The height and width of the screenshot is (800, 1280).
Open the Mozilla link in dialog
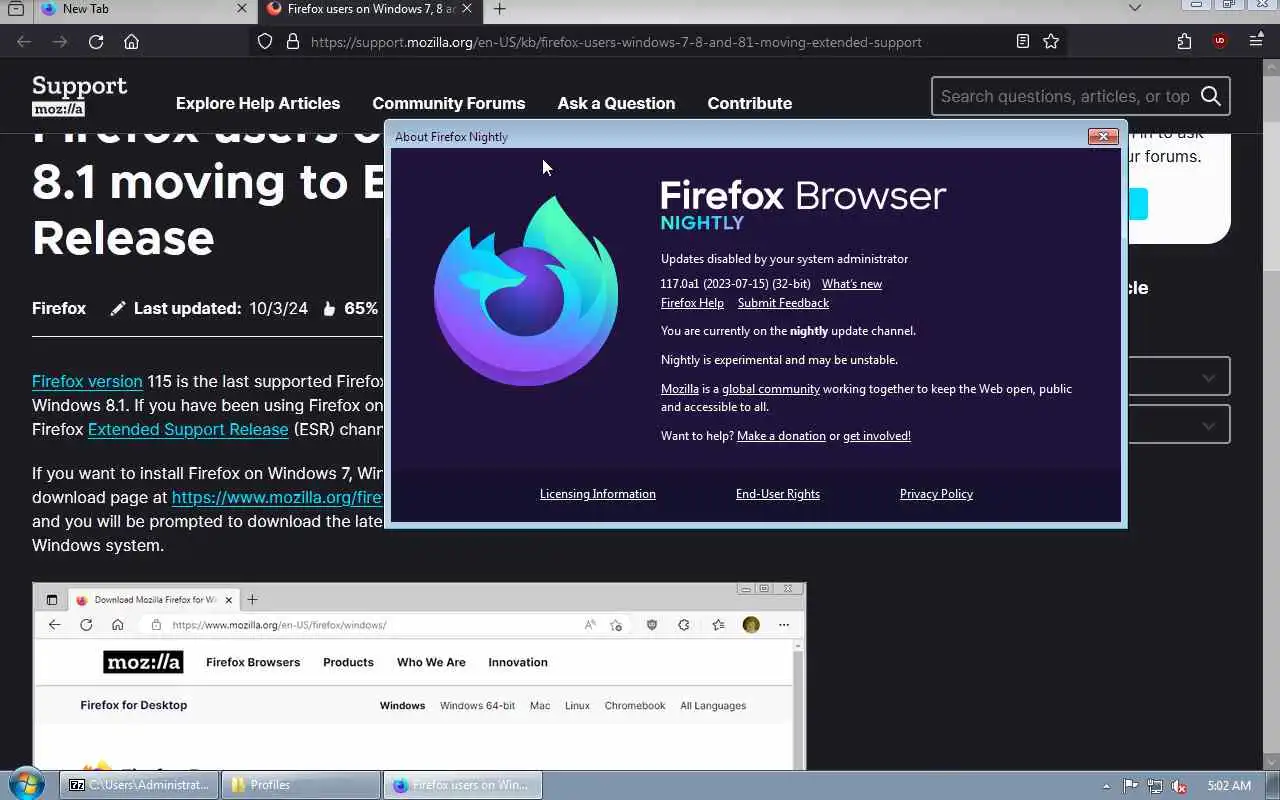click(x=680, y=389)
